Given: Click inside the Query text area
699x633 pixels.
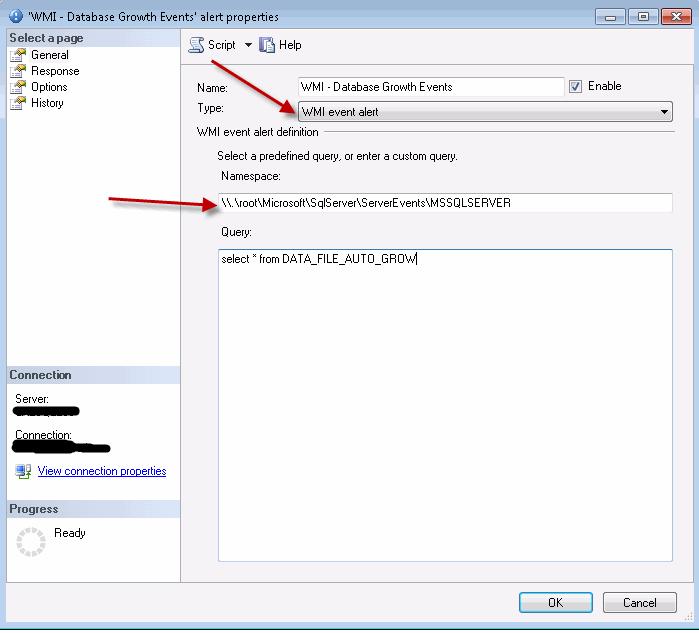Looking at the screenshot, I should 445,405.
